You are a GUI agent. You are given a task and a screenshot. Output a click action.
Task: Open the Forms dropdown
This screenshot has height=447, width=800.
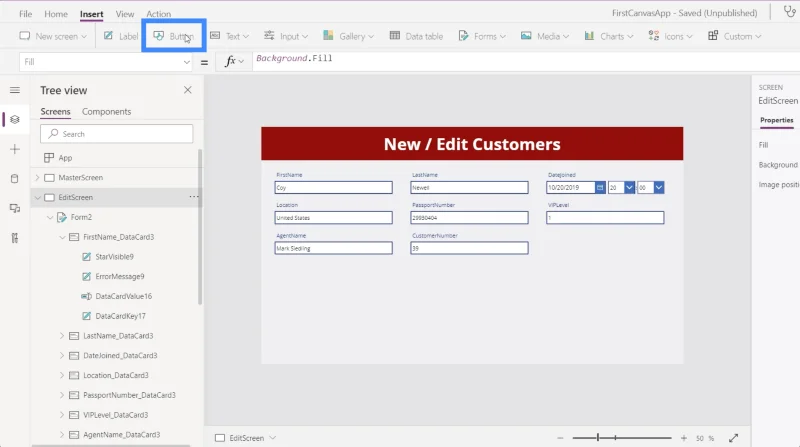(x=482, y=36)
